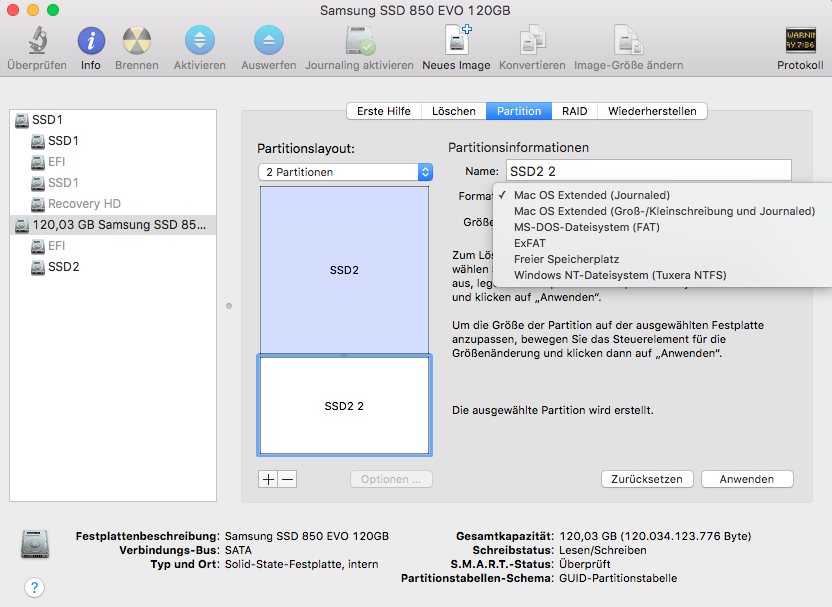The width and height of the screenshot is (832, 607).
Task: Open the Protokoll log icon
Action: click(x=800, y=40)
